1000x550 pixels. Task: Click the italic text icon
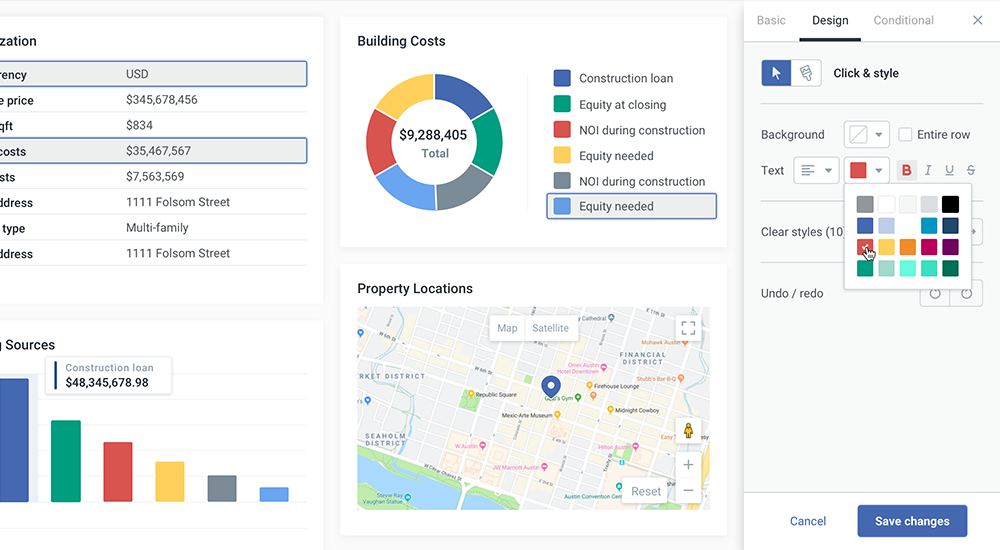(928, 170)
